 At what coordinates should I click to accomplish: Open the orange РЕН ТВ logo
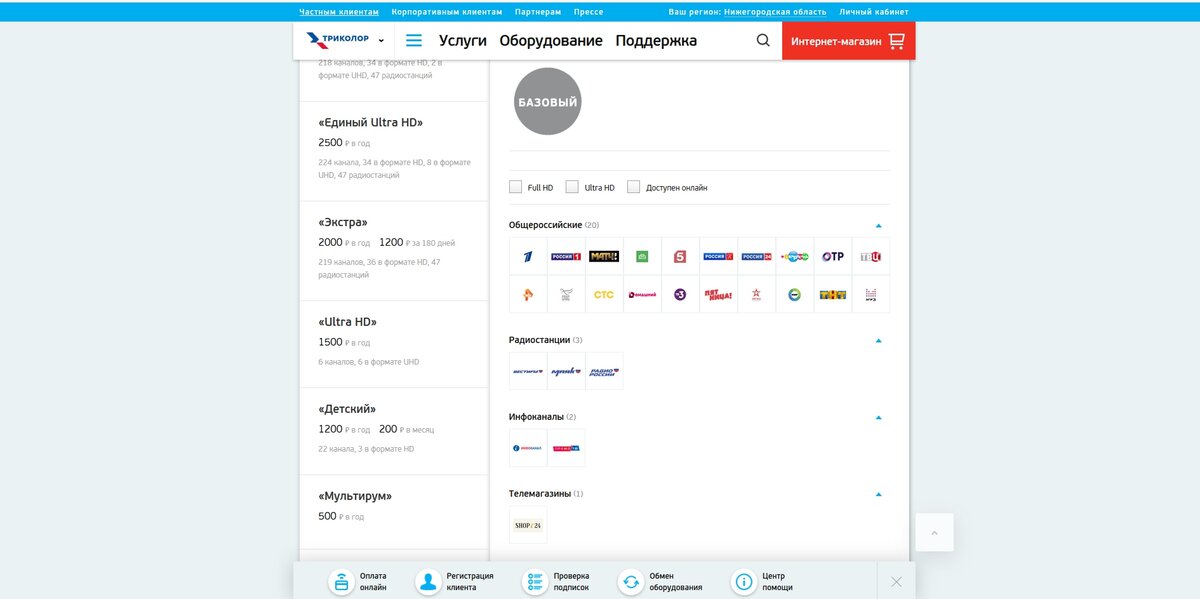[528, 294]
